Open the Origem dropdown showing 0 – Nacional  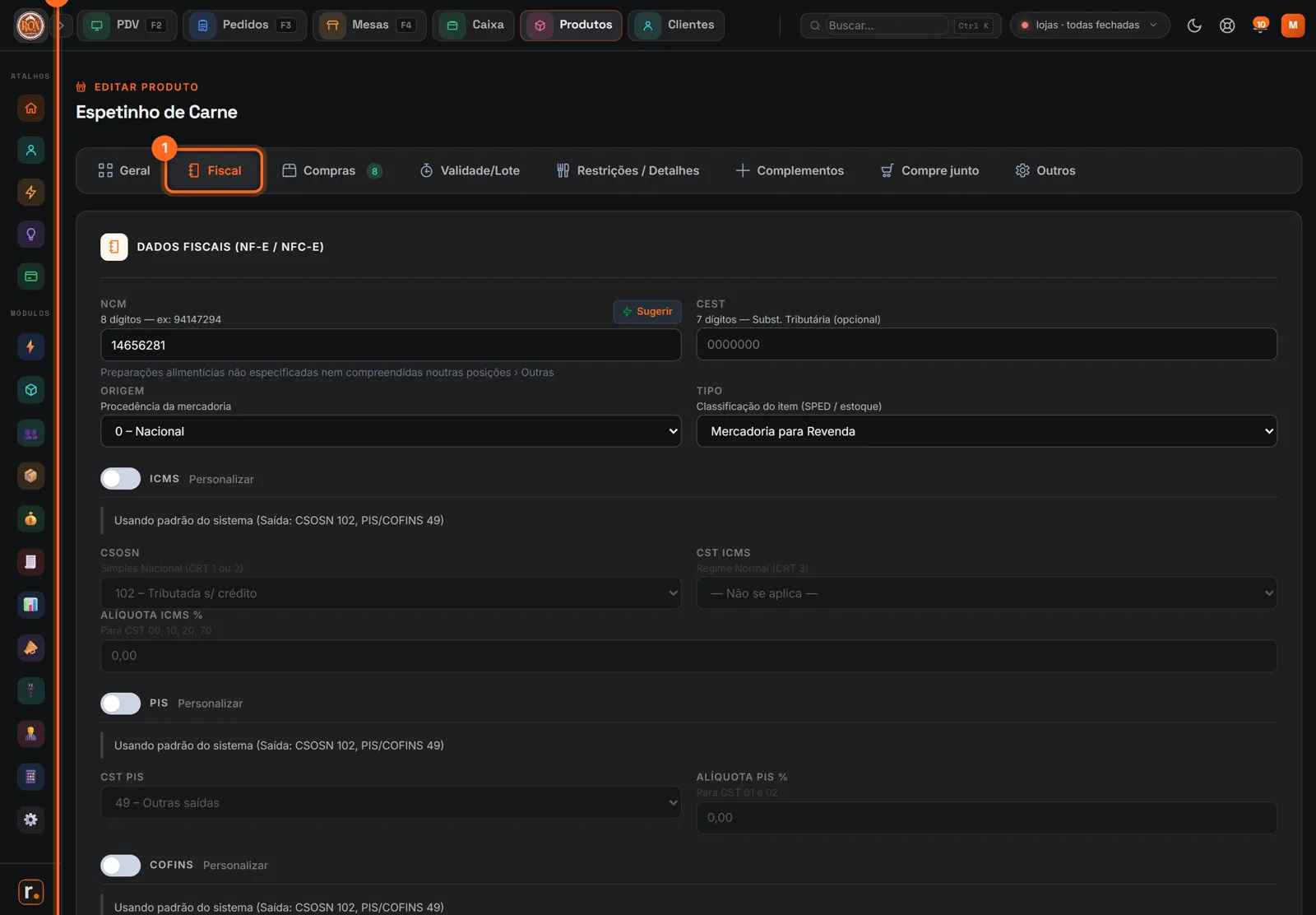[x=391, y=431]
